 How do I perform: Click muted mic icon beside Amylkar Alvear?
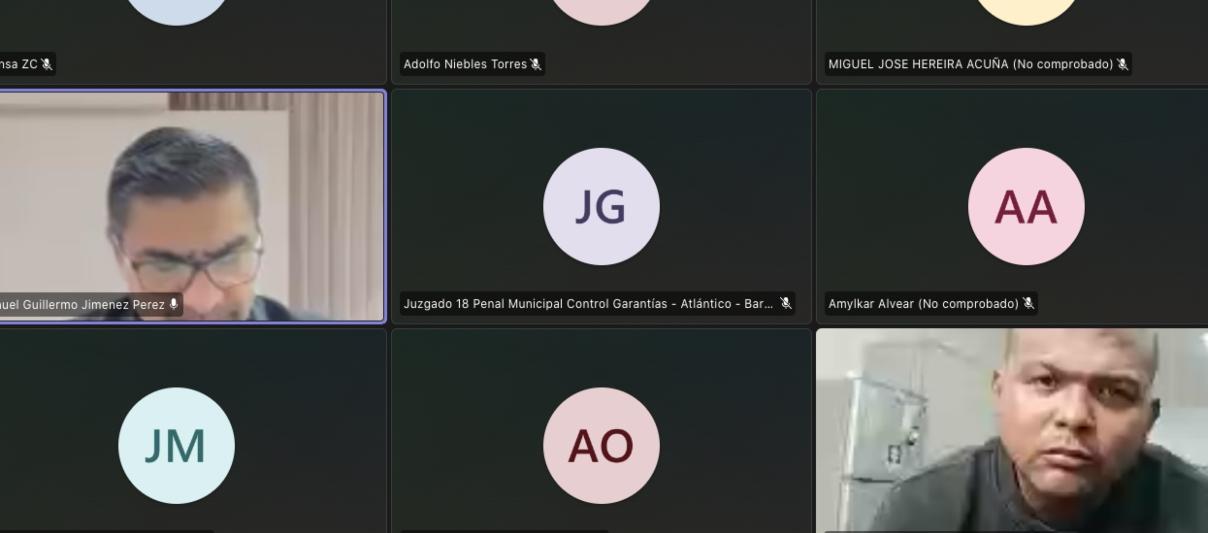1028,304
